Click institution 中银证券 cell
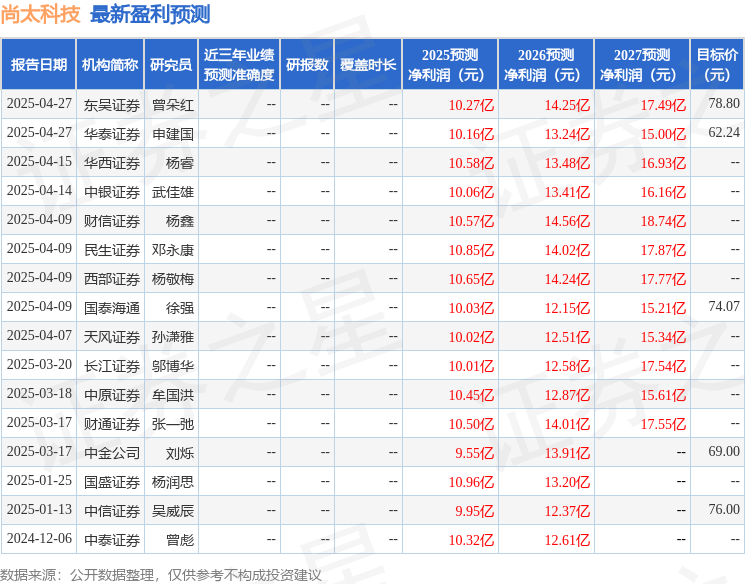This screenshot has width=745, height=584. pyautogui.click(x=112, y=192)
